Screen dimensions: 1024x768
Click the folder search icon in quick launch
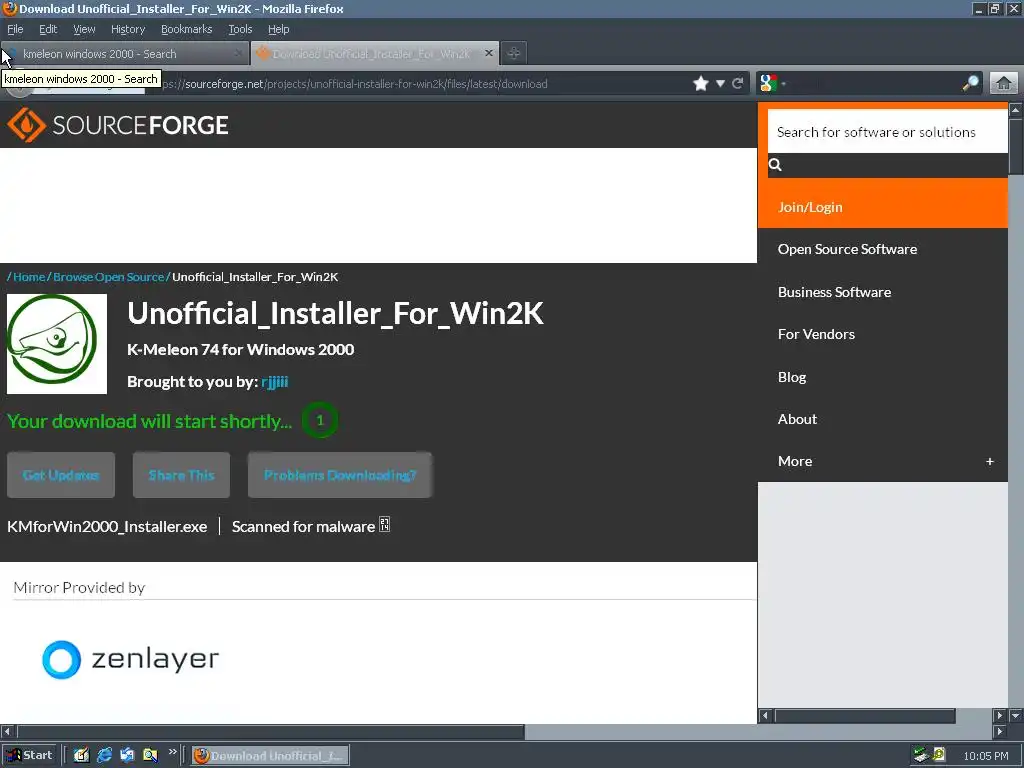point(150,756)
